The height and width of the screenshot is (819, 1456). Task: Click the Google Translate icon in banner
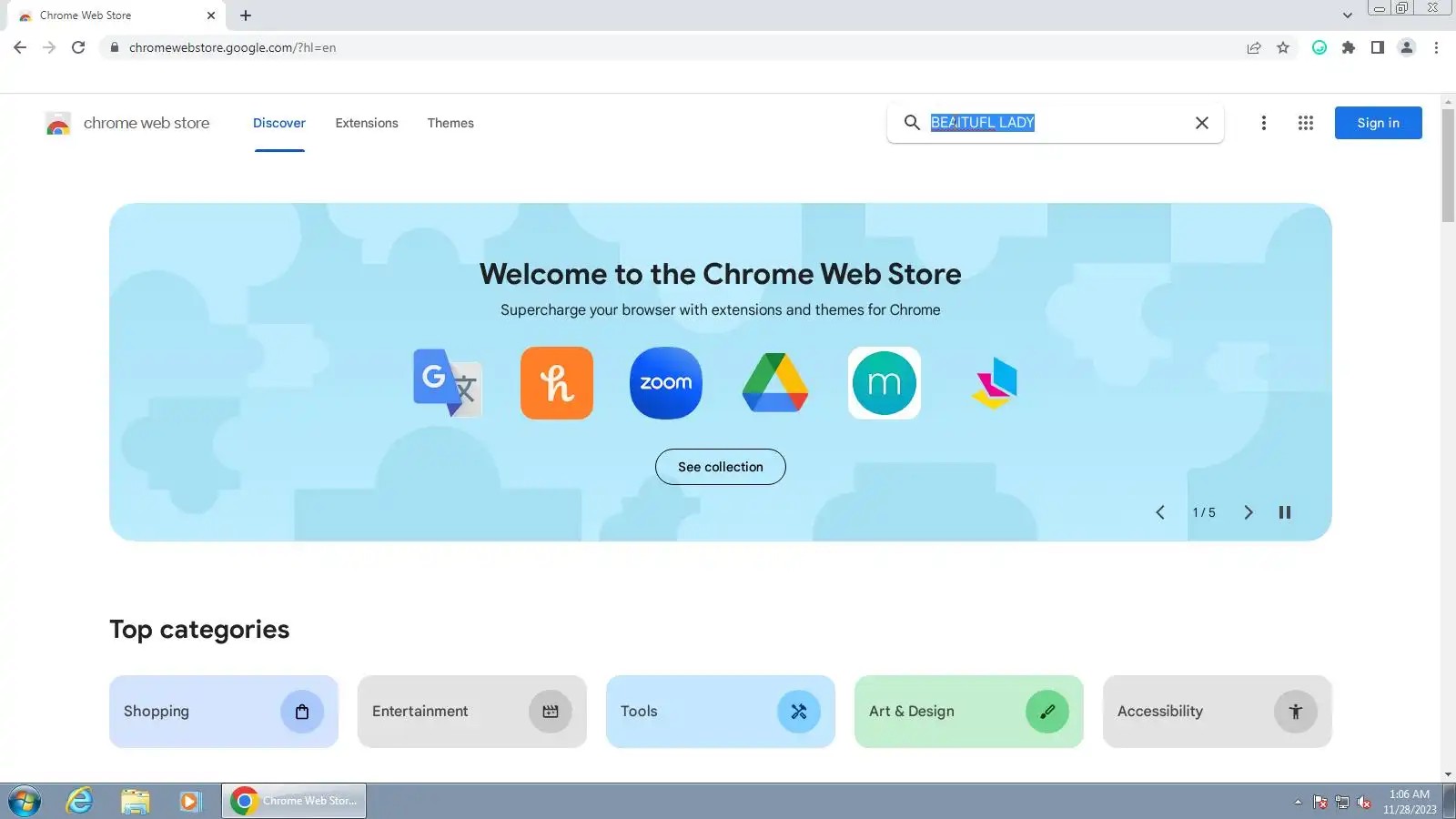coord(448,383)
